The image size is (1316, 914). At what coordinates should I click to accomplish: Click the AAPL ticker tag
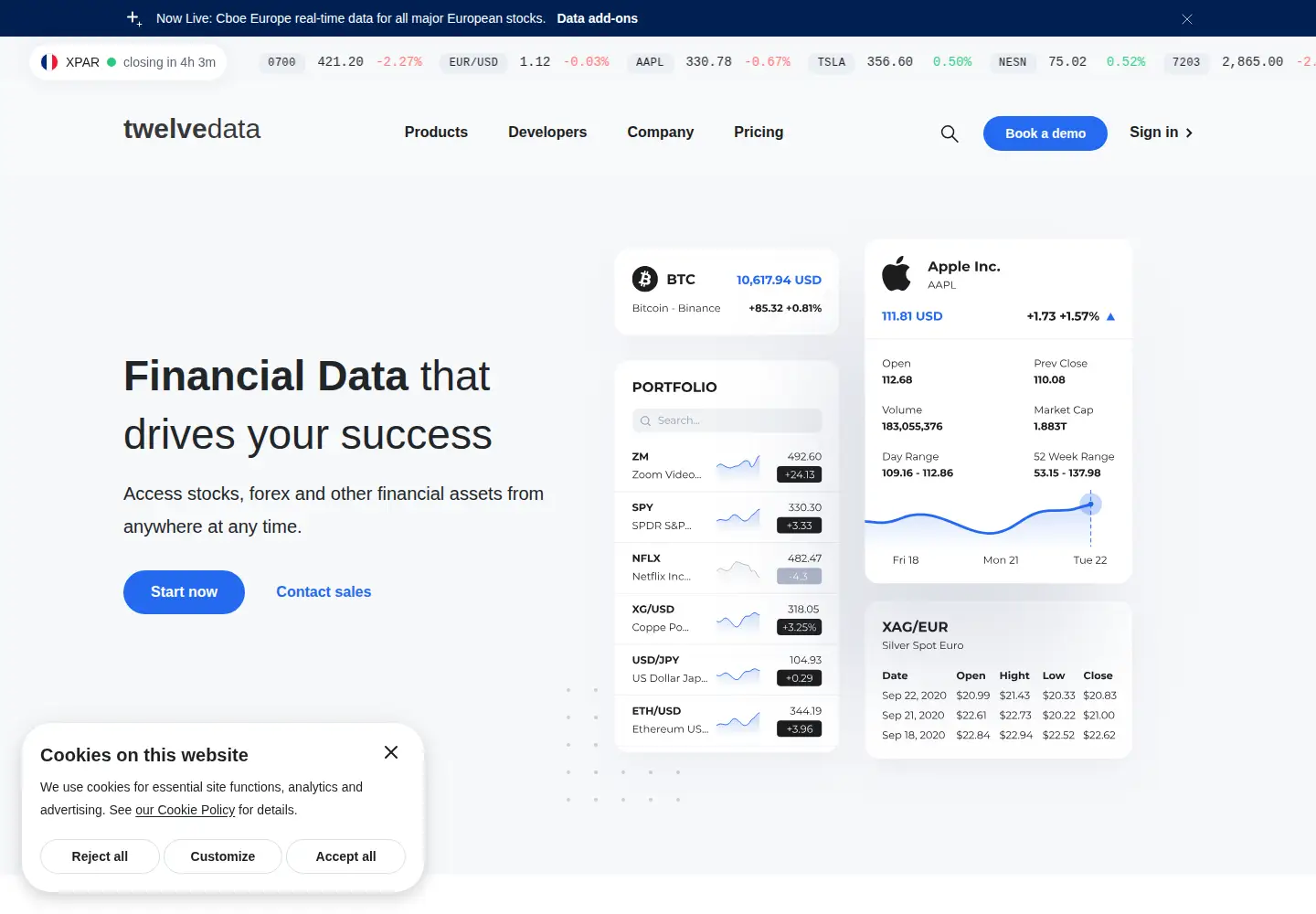click(650, 62)
